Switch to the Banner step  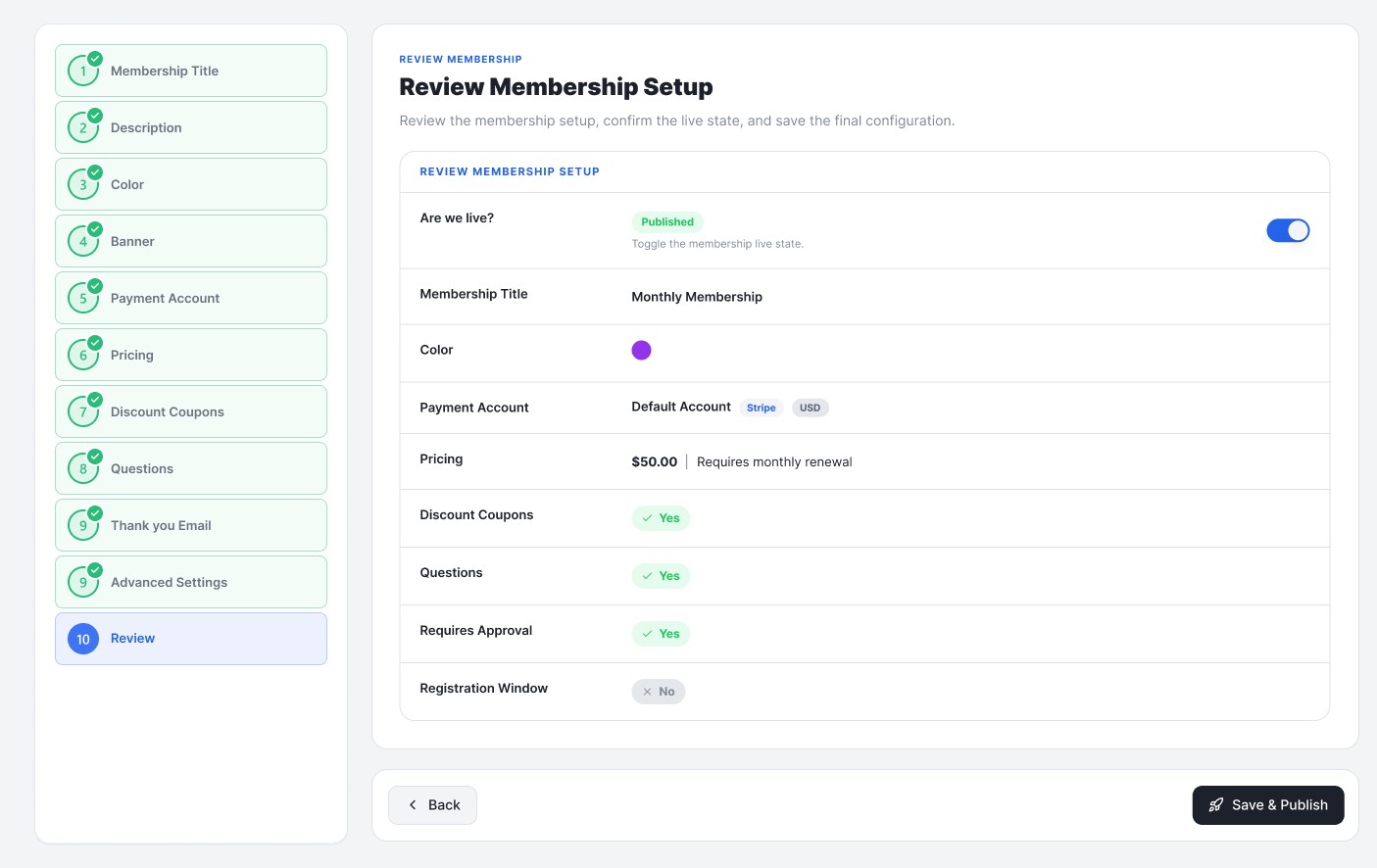tap(191, 241)
